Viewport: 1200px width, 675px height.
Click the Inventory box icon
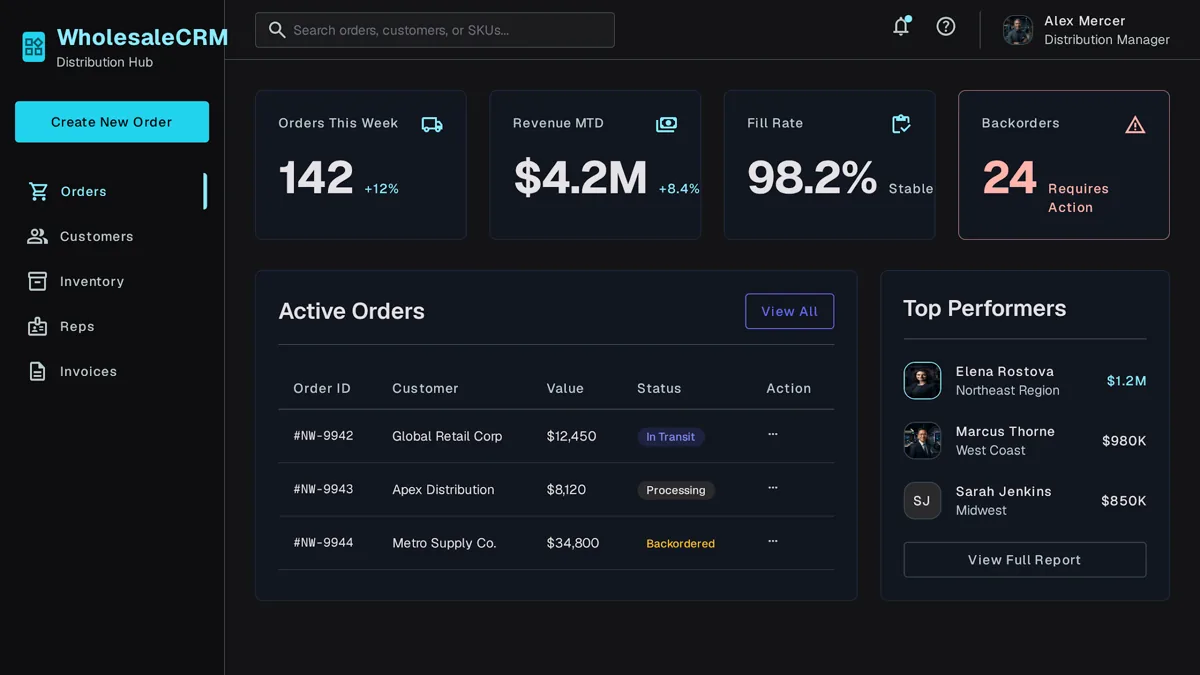click(x=38, y=281)
